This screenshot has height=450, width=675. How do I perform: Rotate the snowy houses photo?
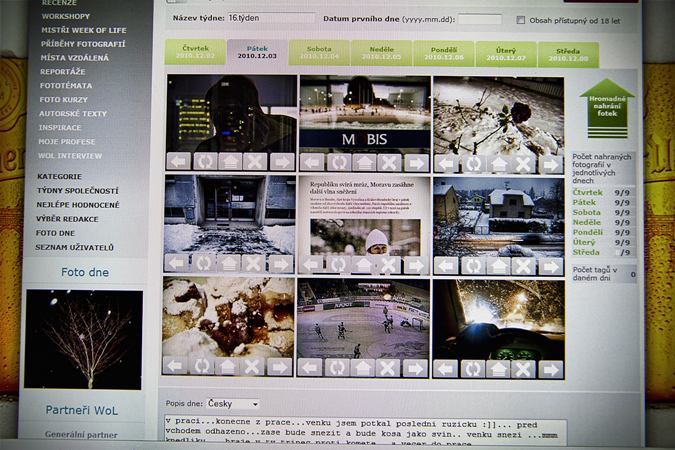(473, 266)
